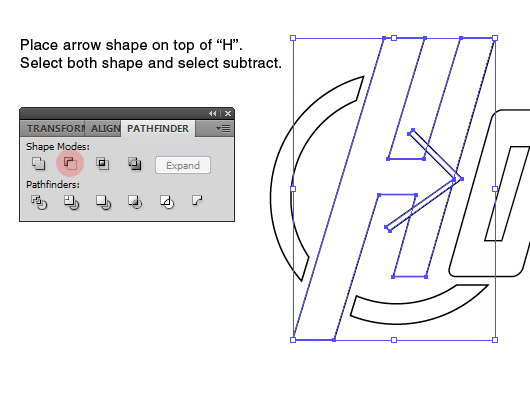Click the arrow tip anchor point
The height and width of the screenshot is (399, 530).
coord(462,179)
